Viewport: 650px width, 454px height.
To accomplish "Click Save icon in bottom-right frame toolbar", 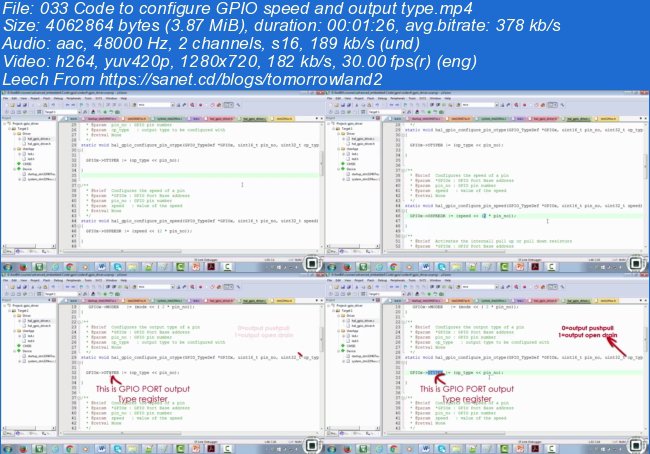I will coord(343,287).
